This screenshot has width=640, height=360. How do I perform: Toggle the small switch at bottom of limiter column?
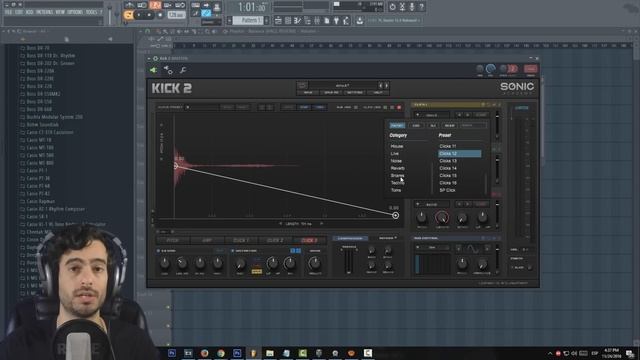click(529, 268)
